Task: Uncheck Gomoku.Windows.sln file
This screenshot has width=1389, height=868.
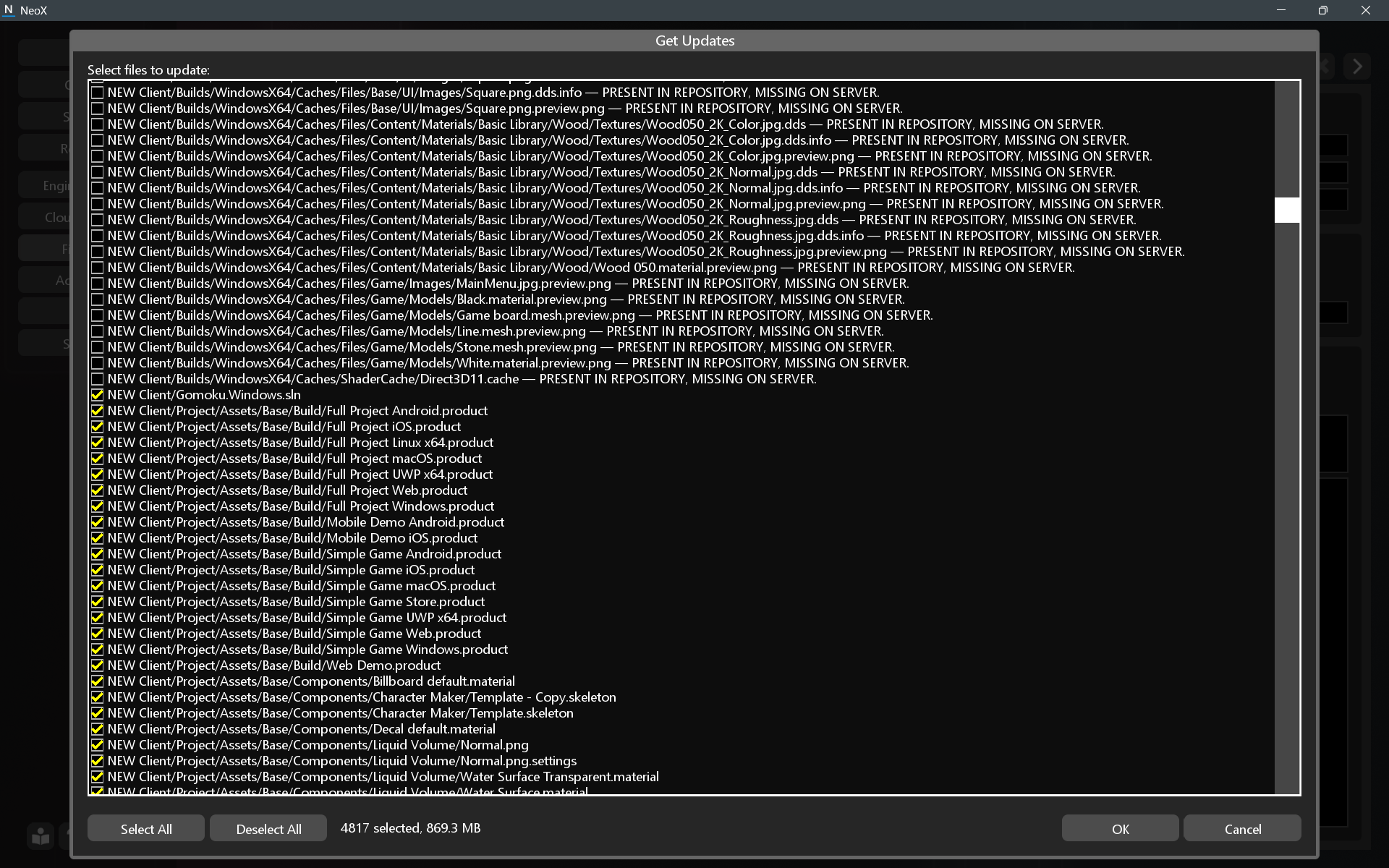Action: point(97,395)
